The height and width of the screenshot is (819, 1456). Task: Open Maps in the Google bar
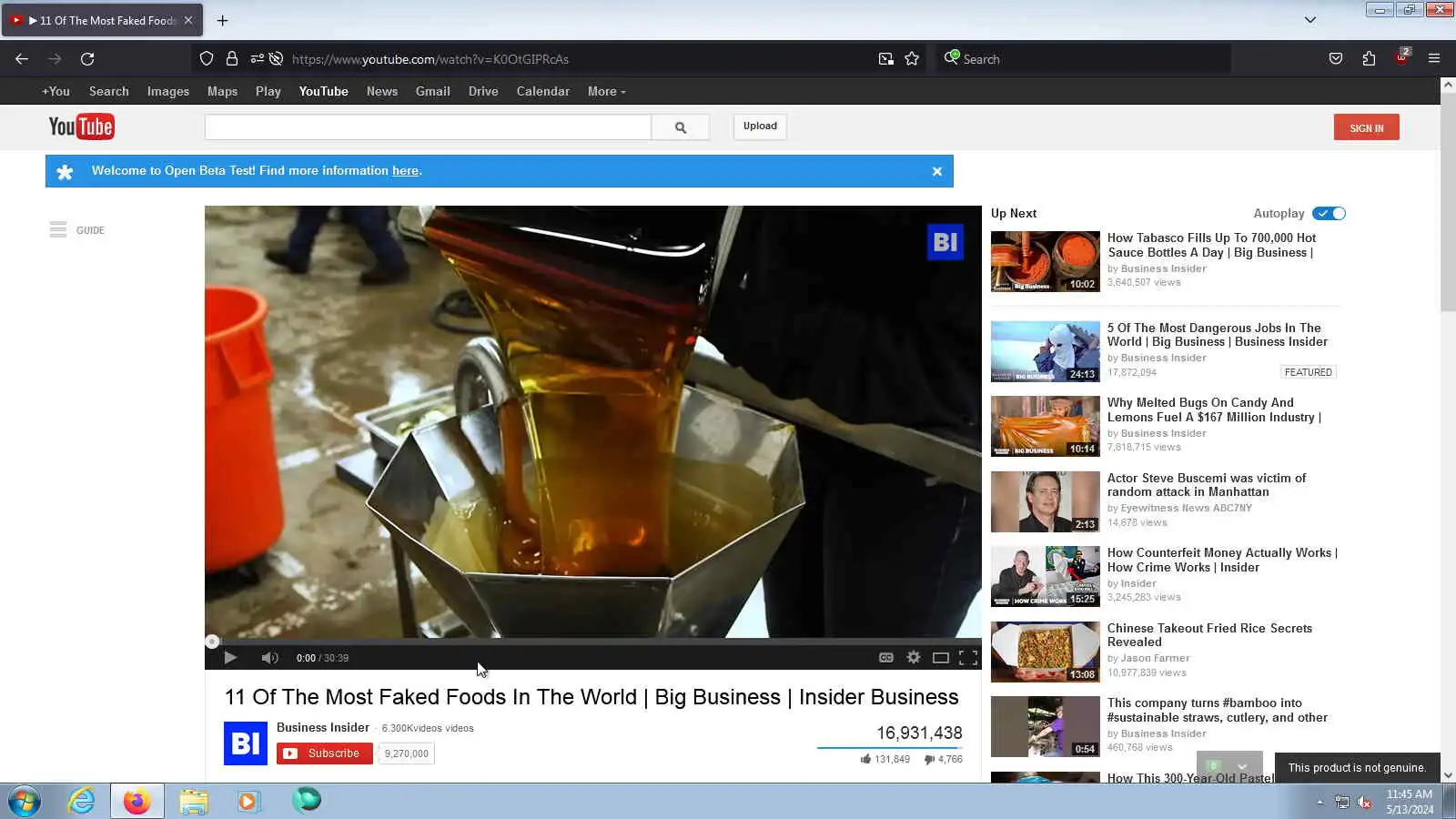tap(222, 91)
